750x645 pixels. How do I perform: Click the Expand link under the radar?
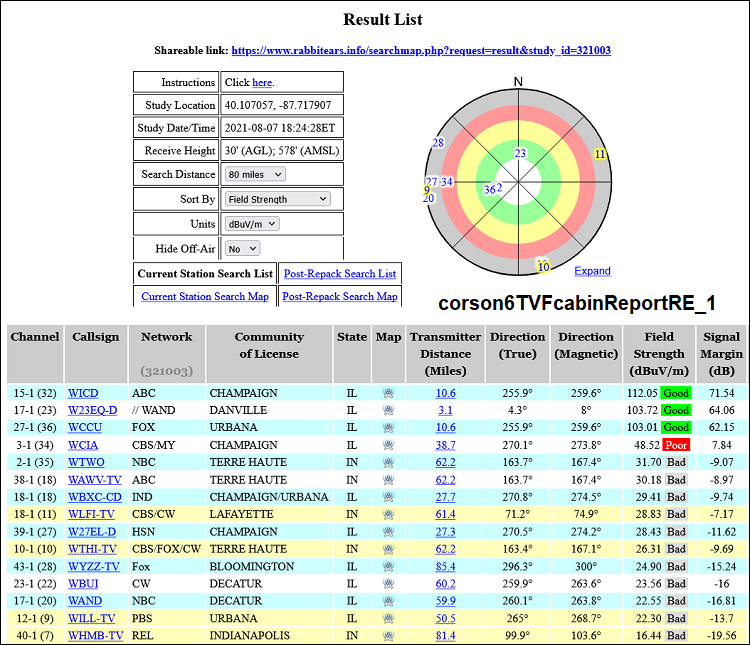click(592, 271)
